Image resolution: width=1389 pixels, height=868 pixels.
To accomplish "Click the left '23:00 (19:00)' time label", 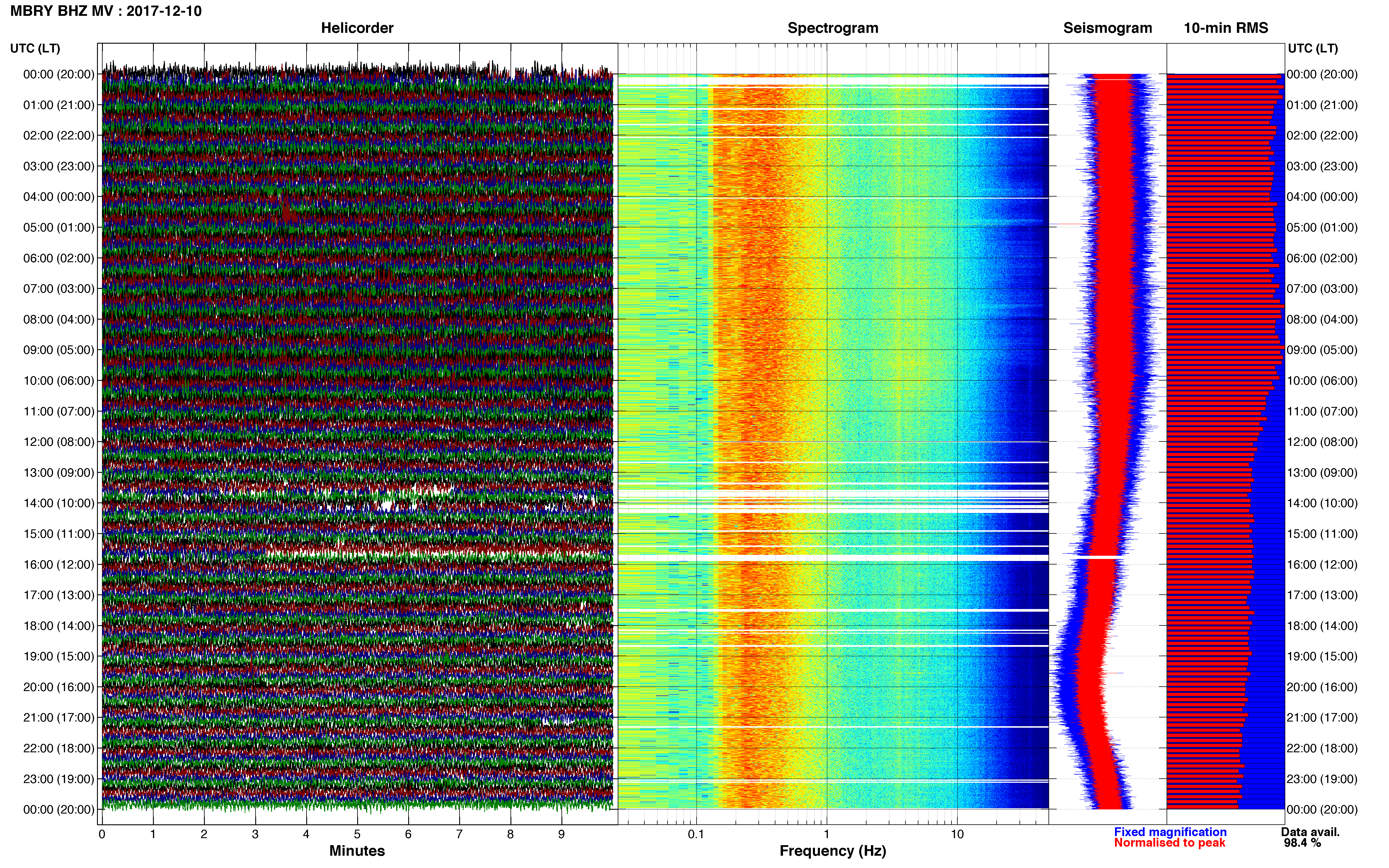I will pyautogui.click(x=59, y=779).
